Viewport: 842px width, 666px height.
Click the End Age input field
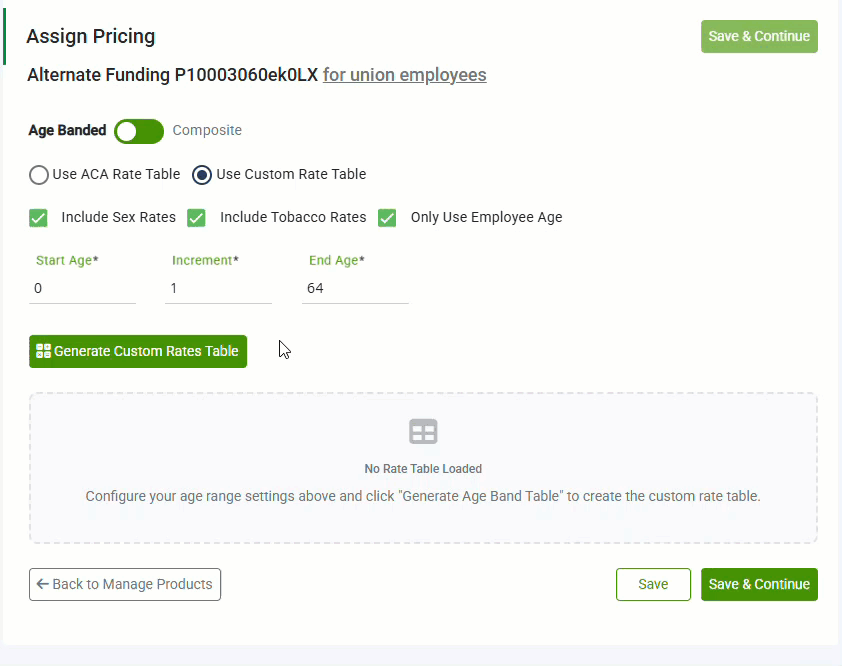(x=355, y=288)
